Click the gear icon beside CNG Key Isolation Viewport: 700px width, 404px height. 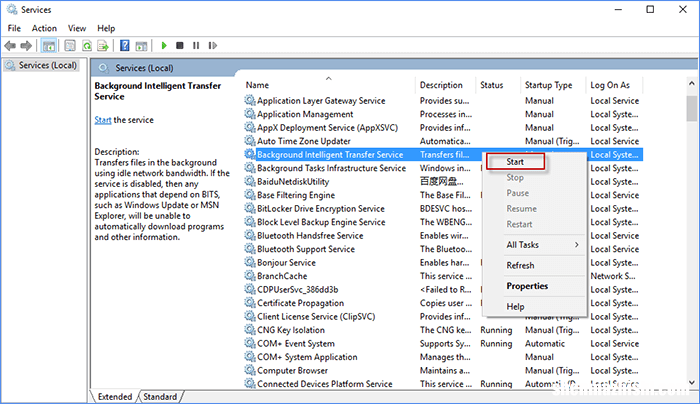click(x=250, y=329)
